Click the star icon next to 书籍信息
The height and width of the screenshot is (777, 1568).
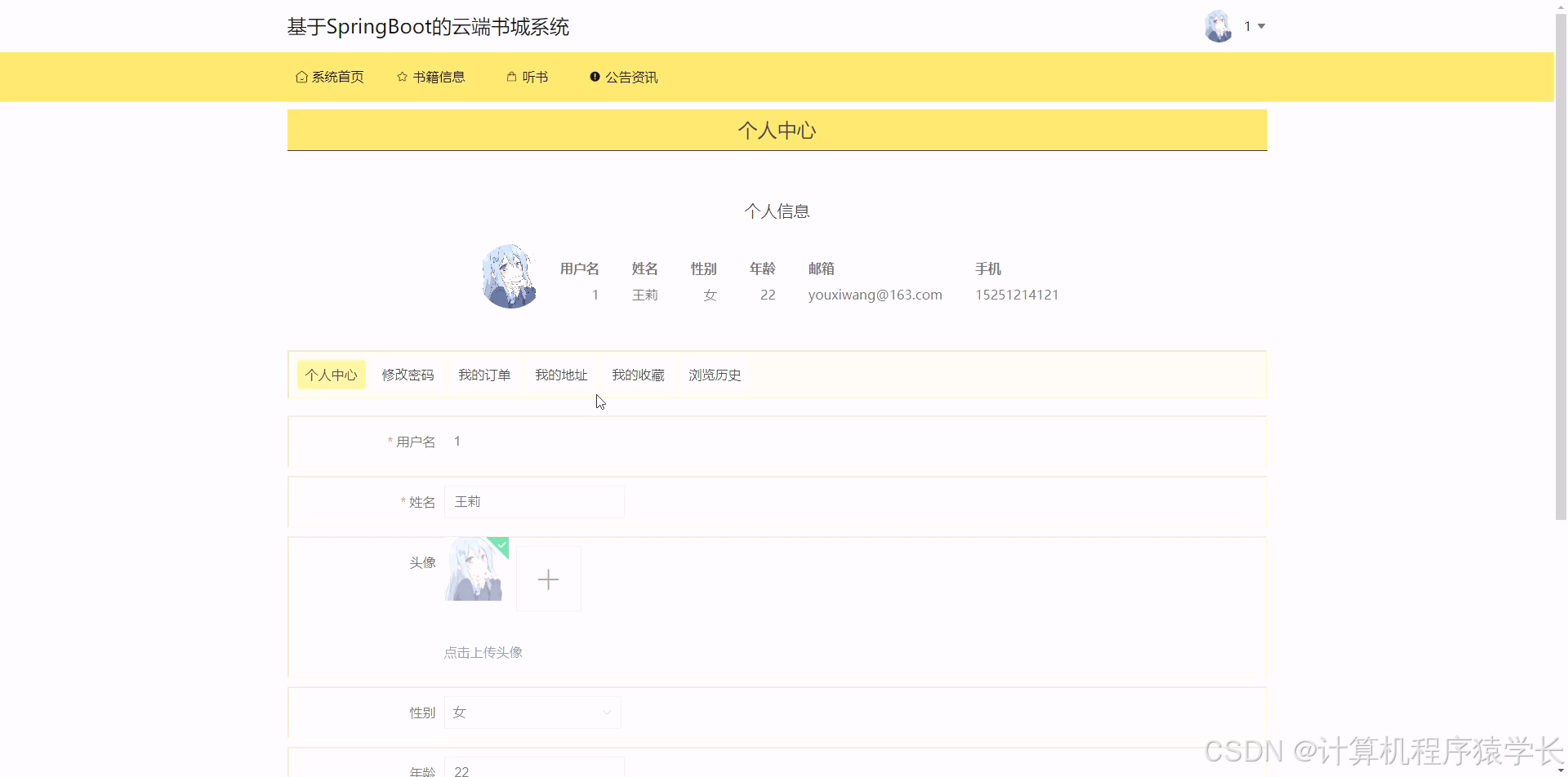point(402,76)
